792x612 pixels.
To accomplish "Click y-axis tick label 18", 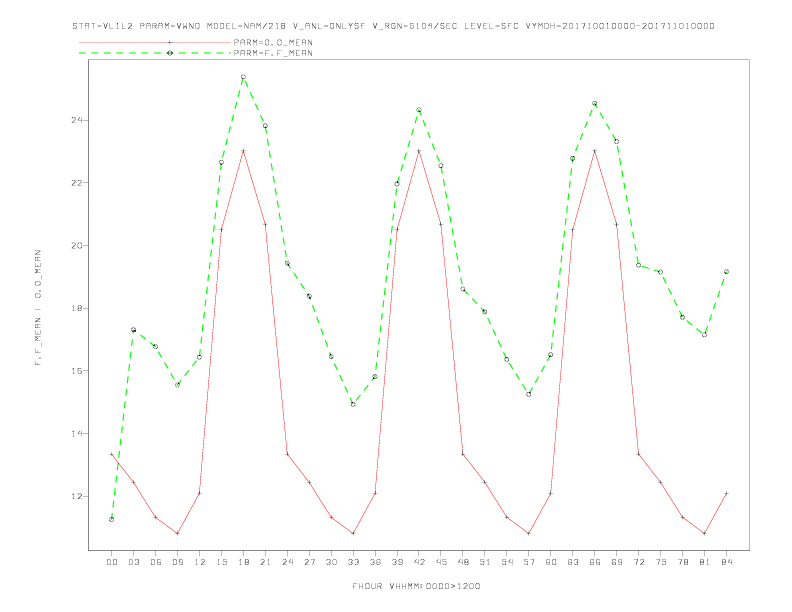I will [77, 308].
